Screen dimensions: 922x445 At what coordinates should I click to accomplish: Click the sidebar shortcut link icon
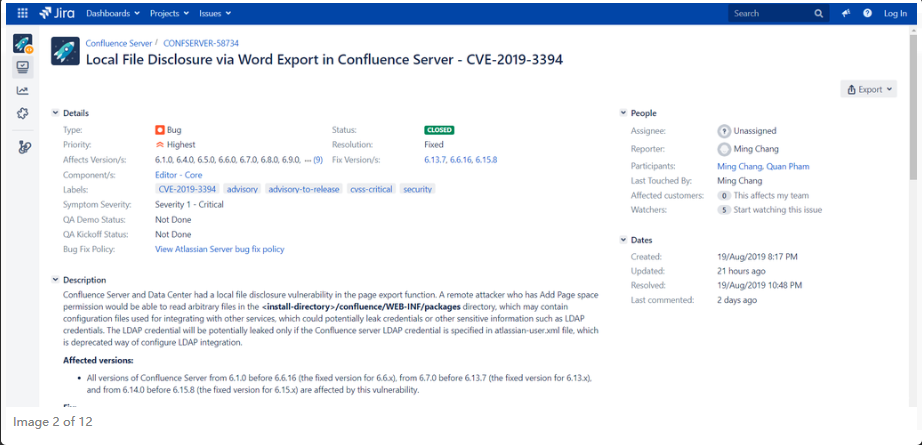click(23, 147)
